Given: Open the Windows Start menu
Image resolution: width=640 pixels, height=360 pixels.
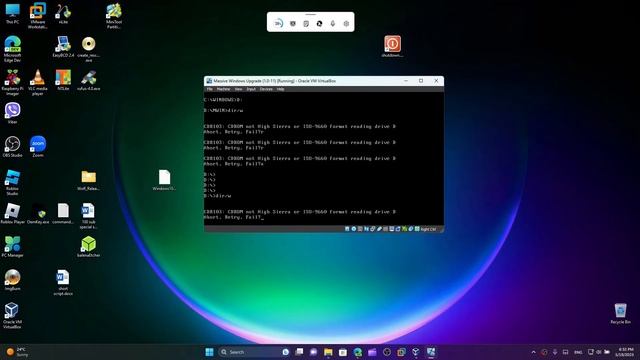Looking at the screenshot, I should pyautogui.click(x=209, y=352).
